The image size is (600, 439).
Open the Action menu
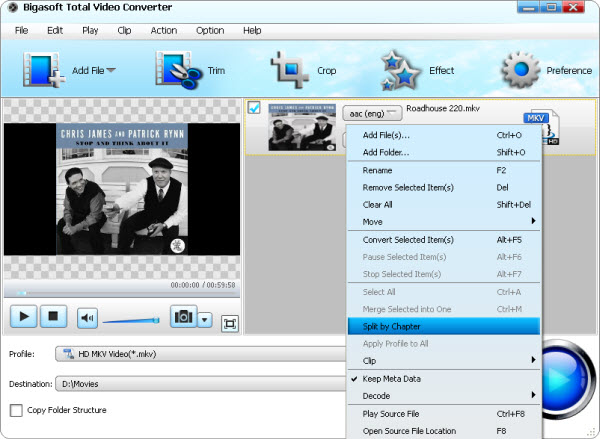(164, 30)
